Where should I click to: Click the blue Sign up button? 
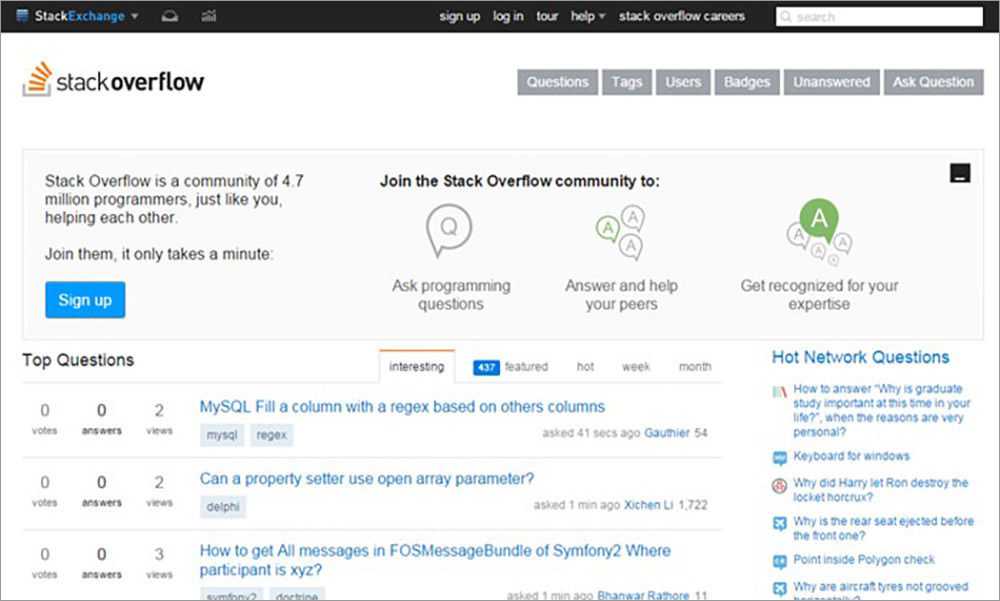click(85, 300)
